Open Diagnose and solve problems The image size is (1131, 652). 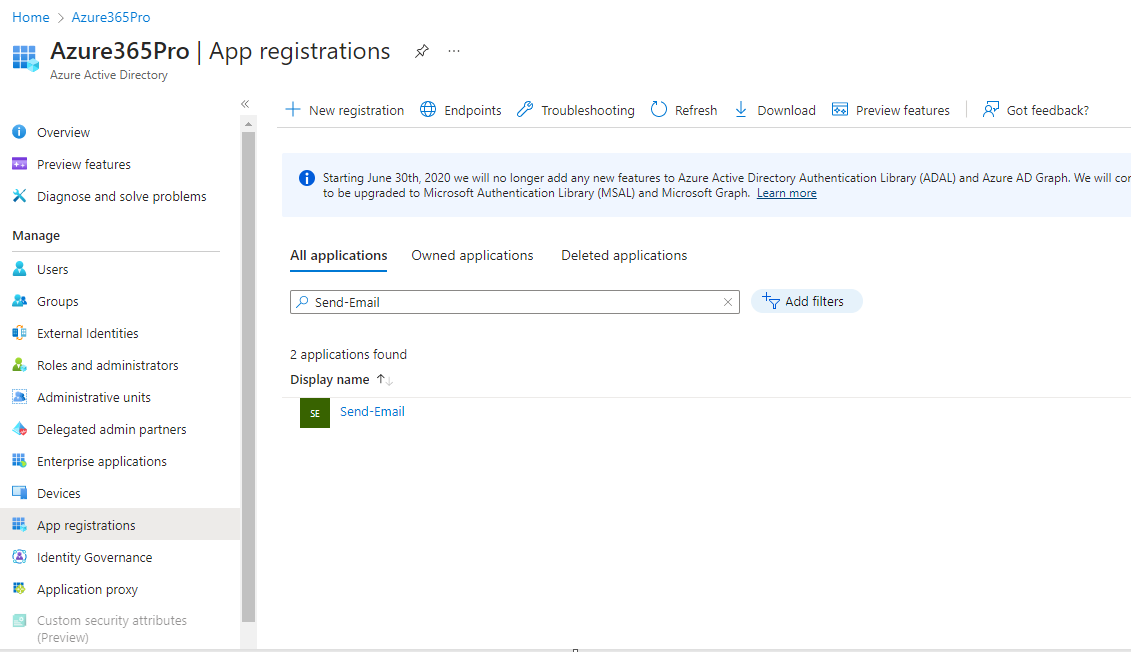(x=120, y=196)
